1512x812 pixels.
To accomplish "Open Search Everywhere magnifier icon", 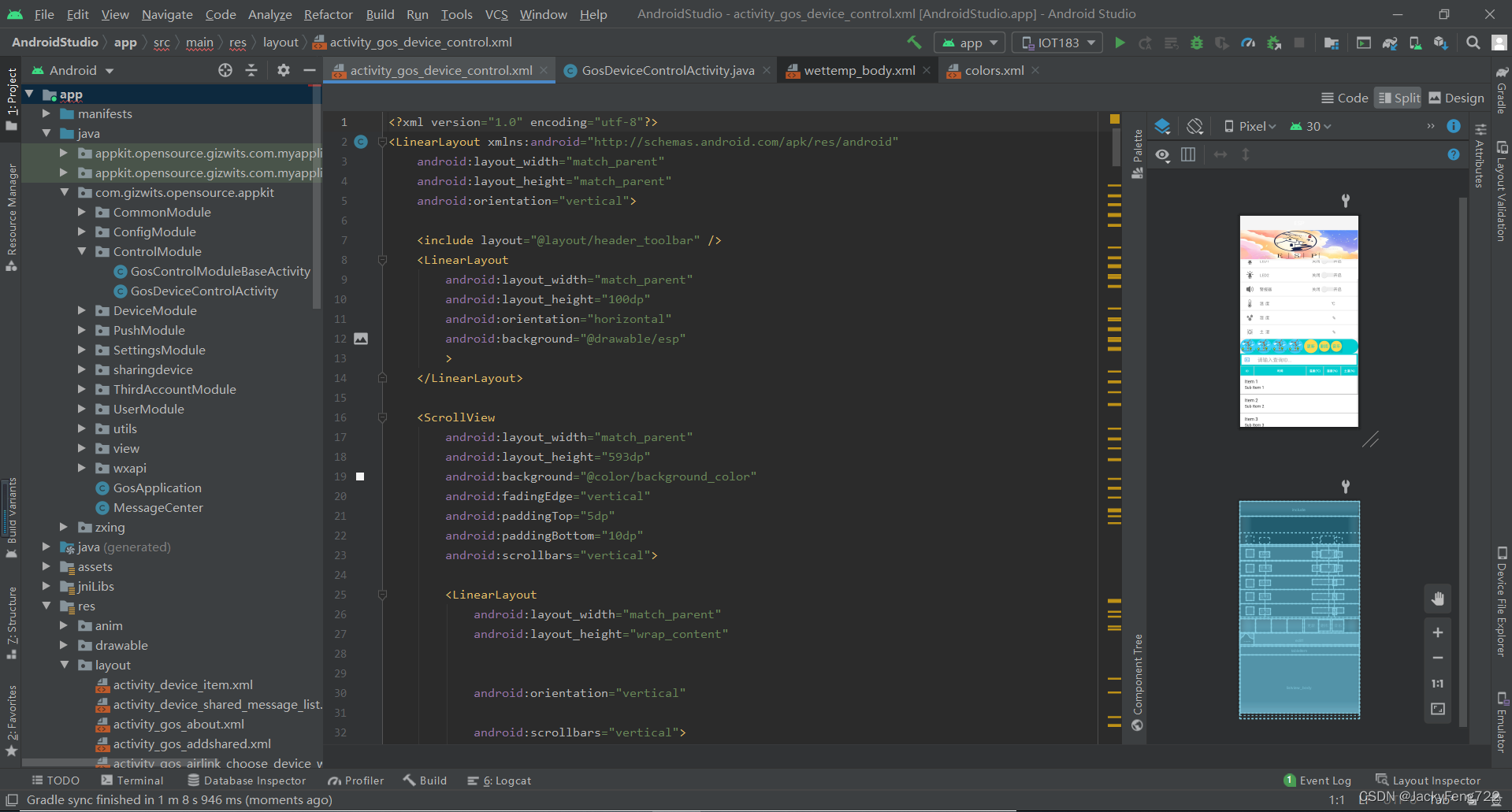I will [1473, 43].
